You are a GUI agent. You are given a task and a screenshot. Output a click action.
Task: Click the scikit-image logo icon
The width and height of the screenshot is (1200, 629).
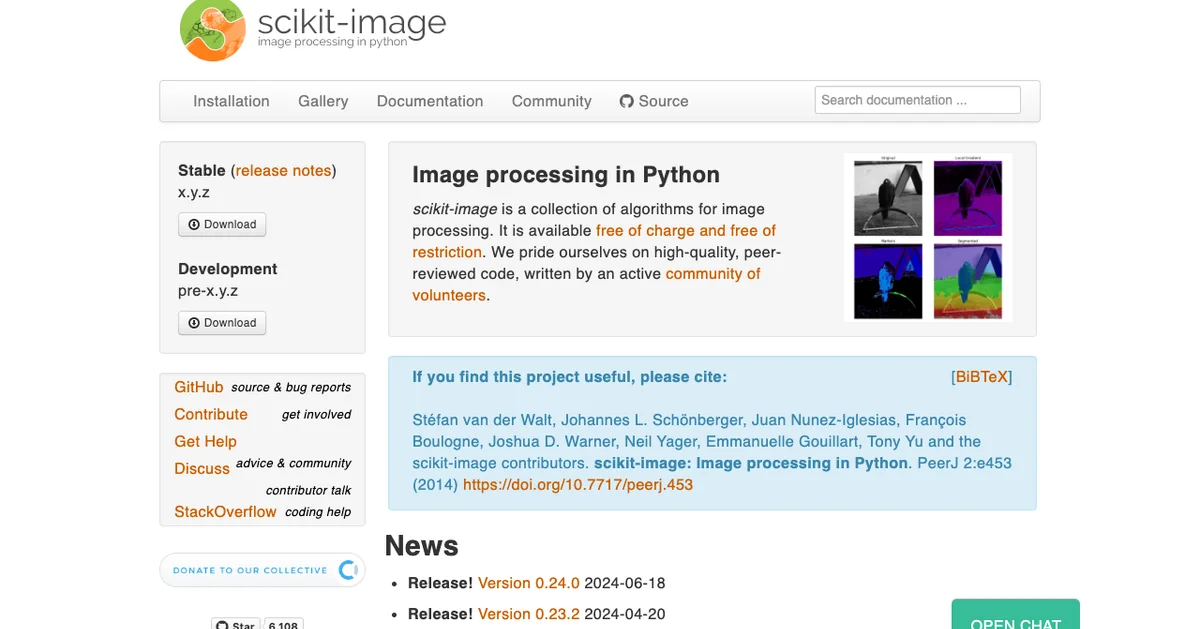pyautogui.click(x=213, y=28)
